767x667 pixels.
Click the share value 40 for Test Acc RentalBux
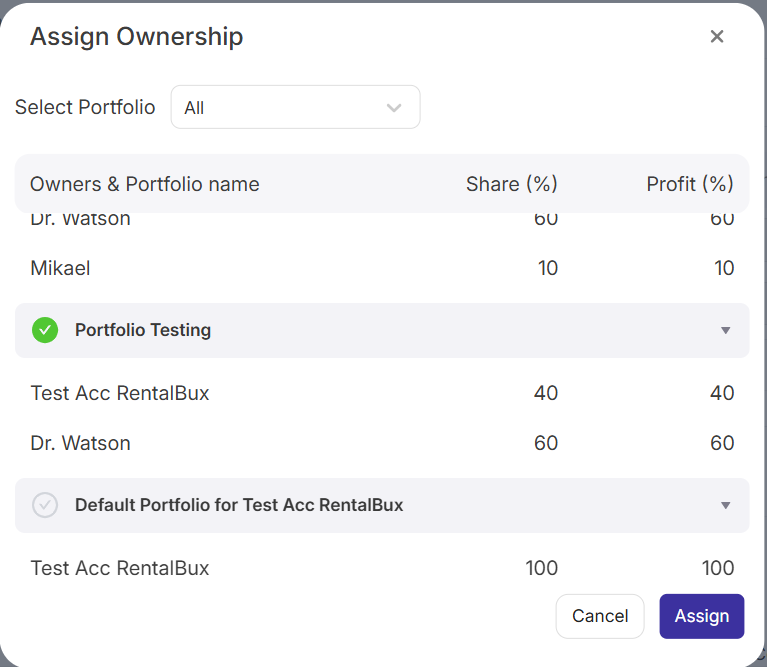click(x=545, y=393)
